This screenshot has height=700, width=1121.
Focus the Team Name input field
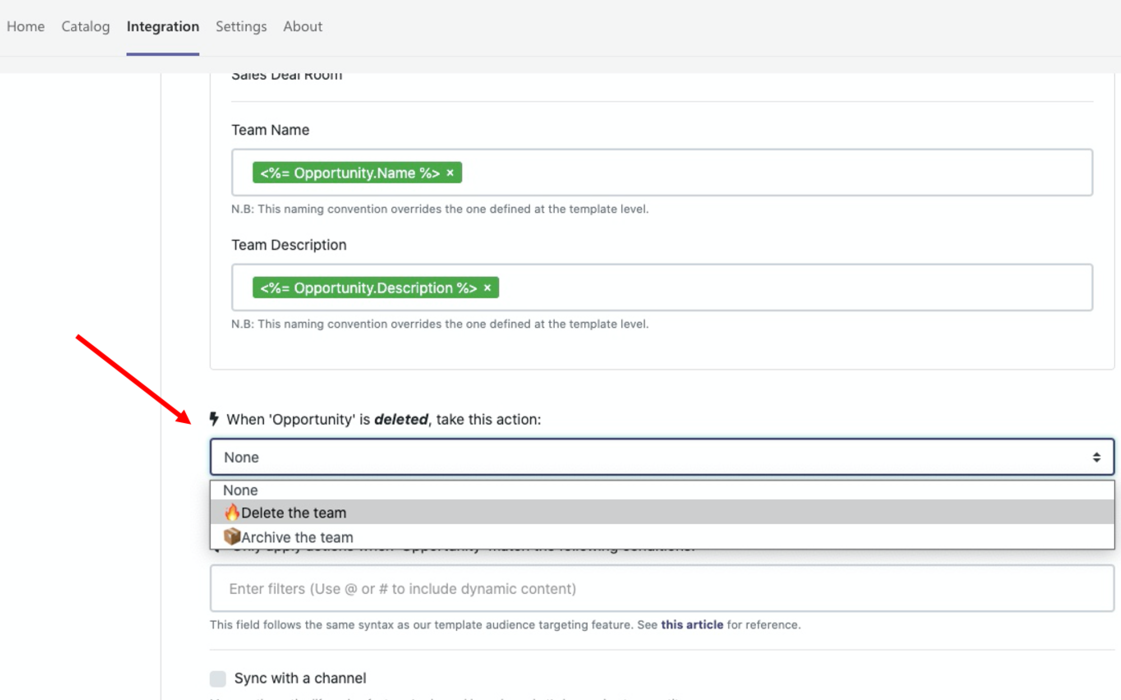click(x=662, y=172)
